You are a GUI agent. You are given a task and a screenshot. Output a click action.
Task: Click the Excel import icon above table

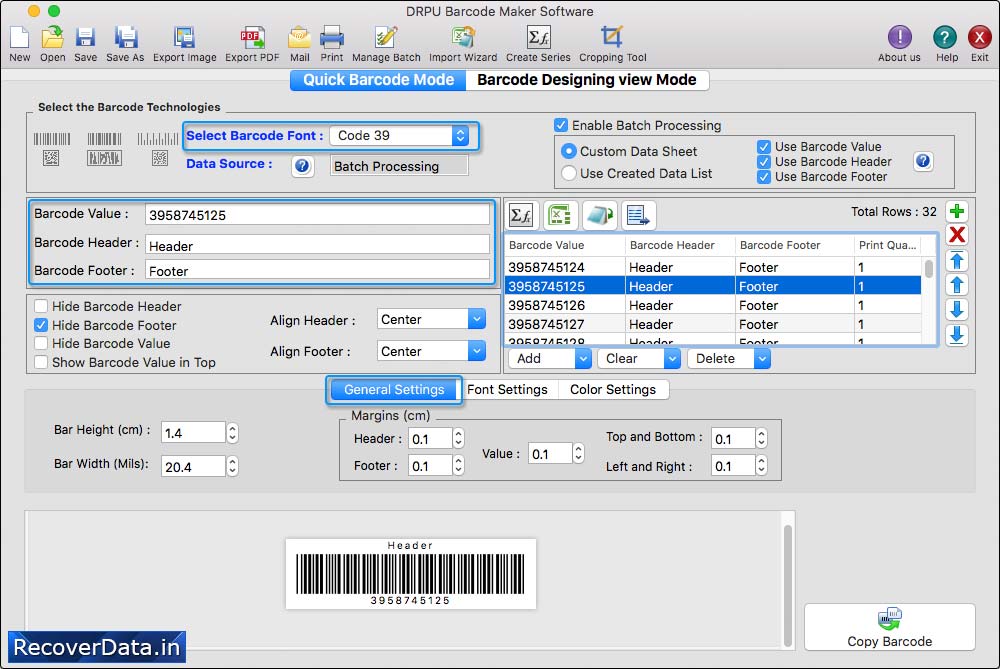pyautogui.click(x=560, y=216)
